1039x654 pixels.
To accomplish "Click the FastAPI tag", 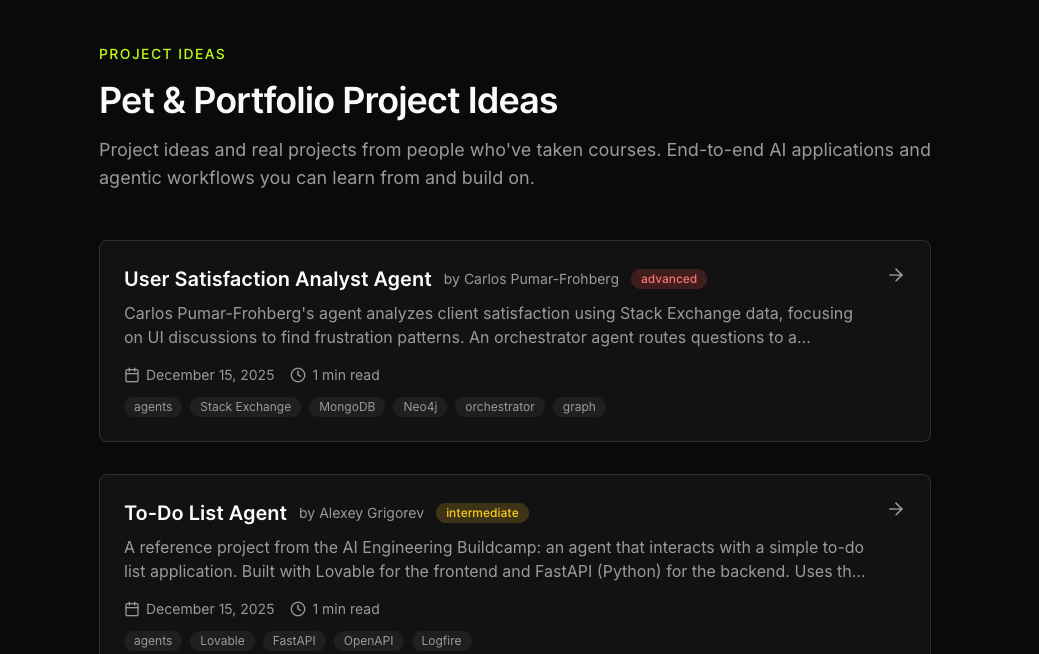I will [x=294, y=641].
